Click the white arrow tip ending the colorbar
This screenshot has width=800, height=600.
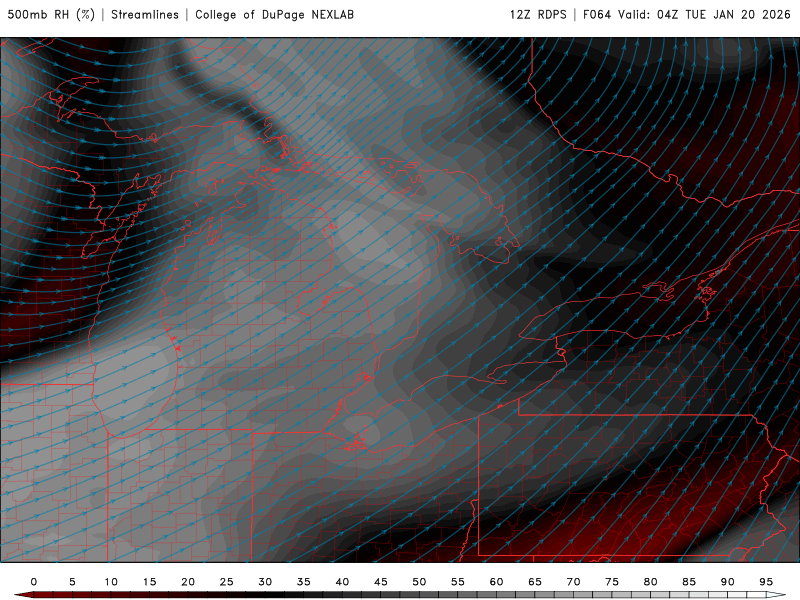click(777, 595)
